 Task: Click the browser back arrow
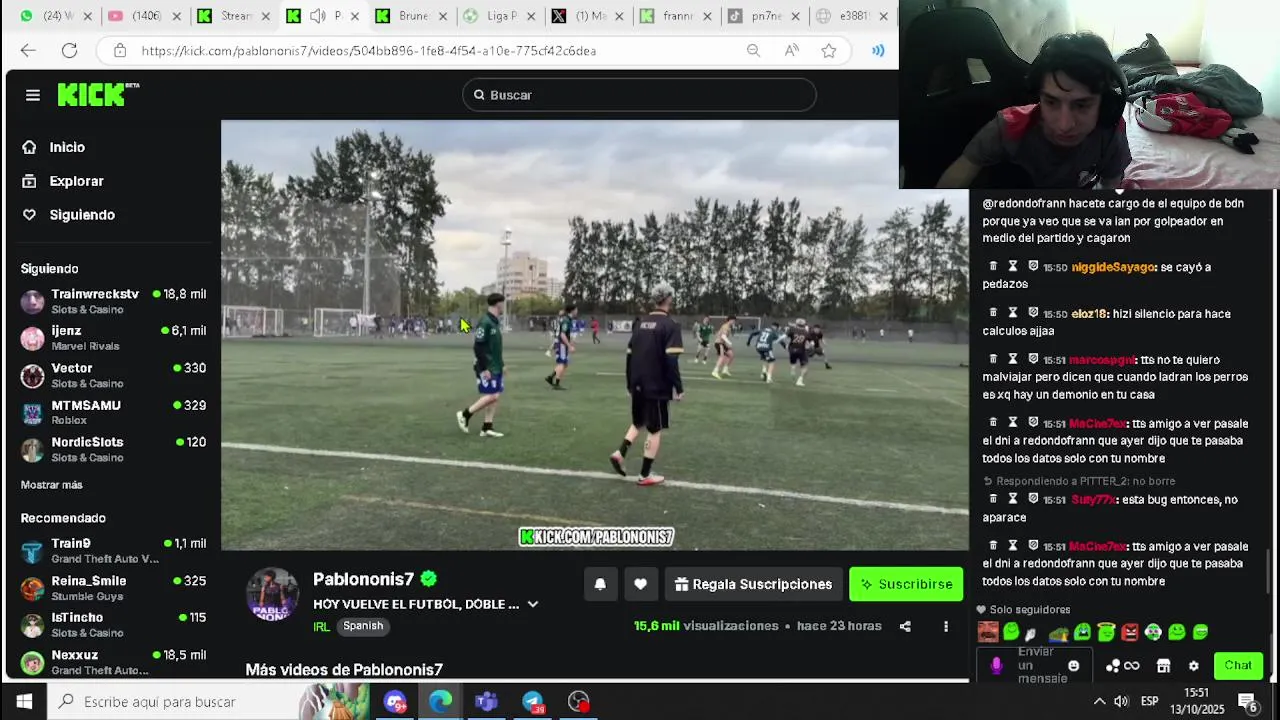click(28, 50)
